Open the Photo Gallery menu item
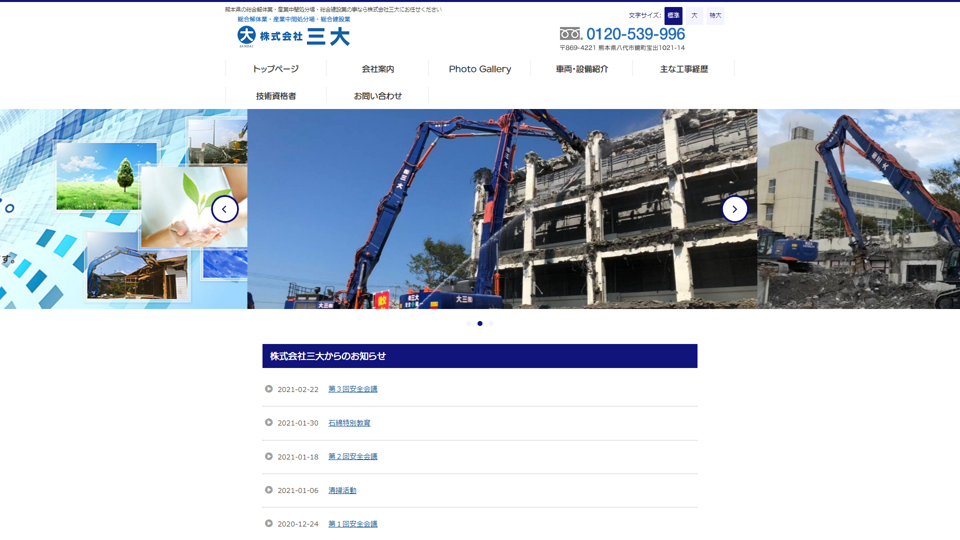This screenshot has height=540, width=960. pyautogui.click(x=480, y=69)
